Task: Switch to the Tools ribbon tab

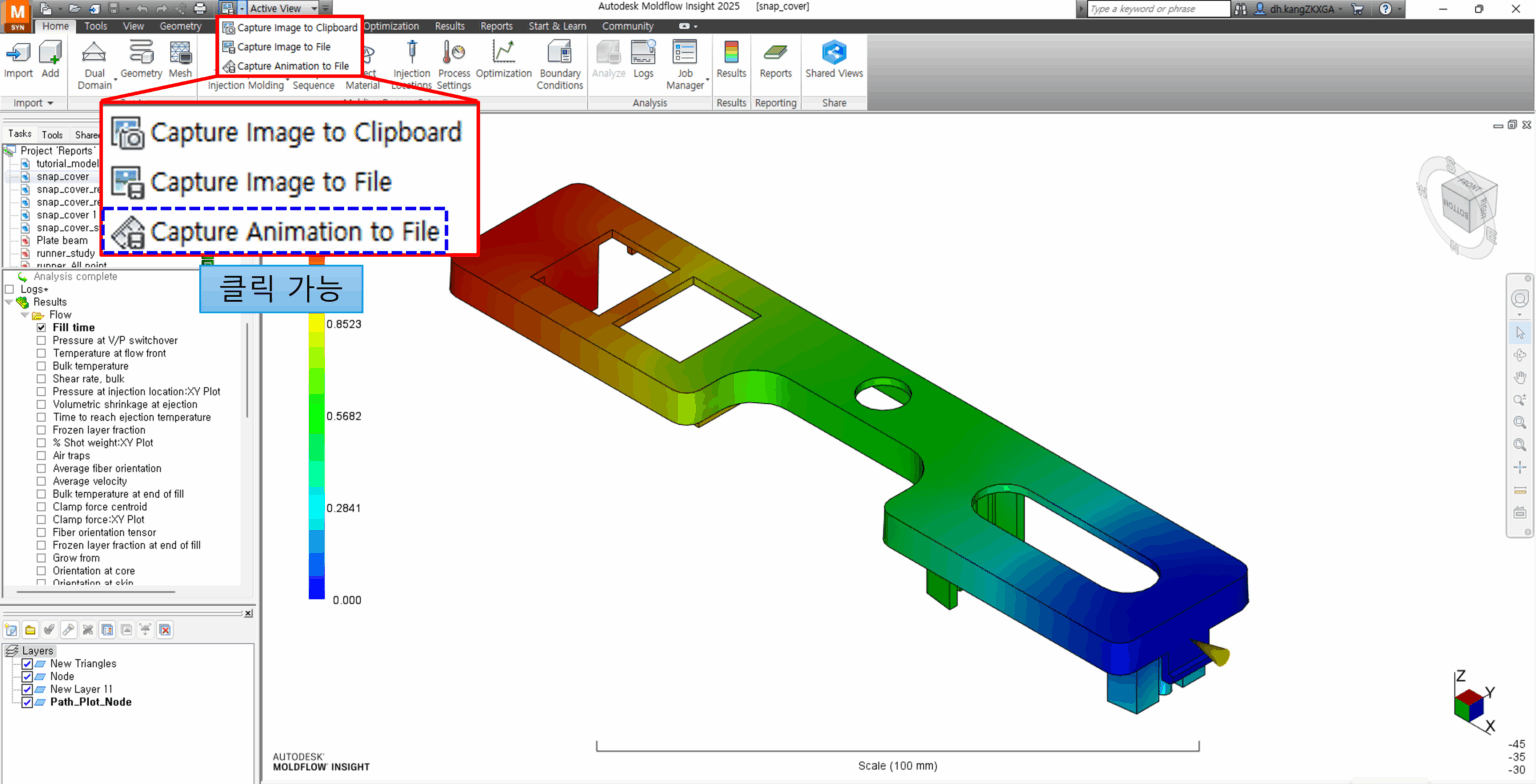Action: coord(96,26)
